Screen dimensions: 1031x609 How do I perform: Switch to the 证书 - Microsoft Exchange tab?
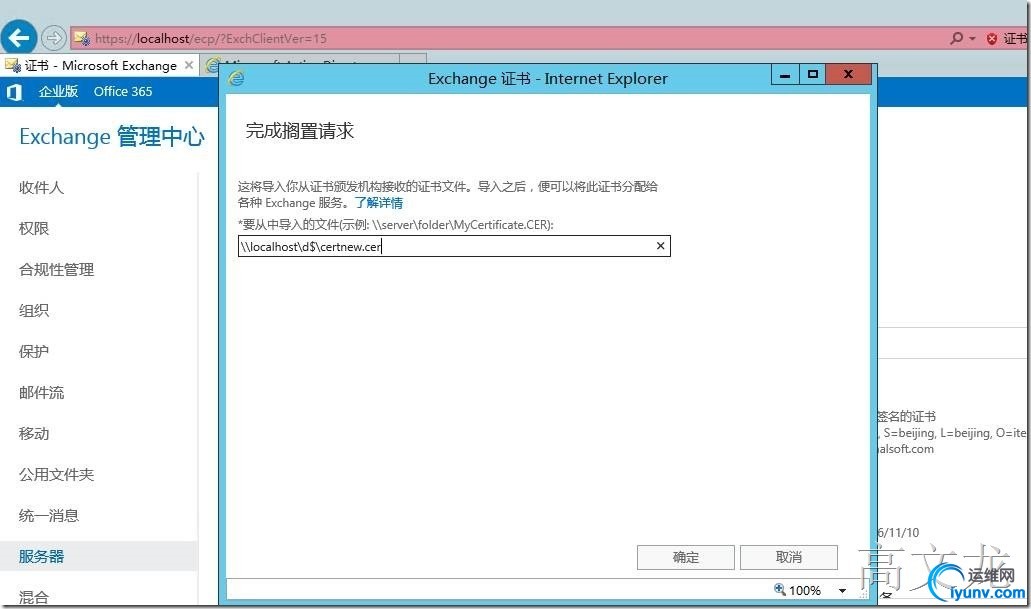pos(101,65)
